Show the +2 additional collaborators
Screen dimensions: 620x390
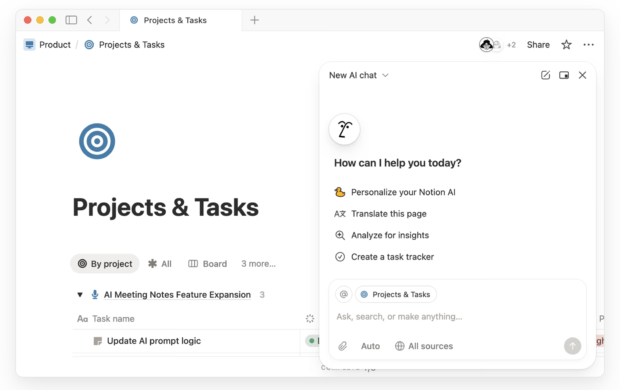[x=511, y=45]
